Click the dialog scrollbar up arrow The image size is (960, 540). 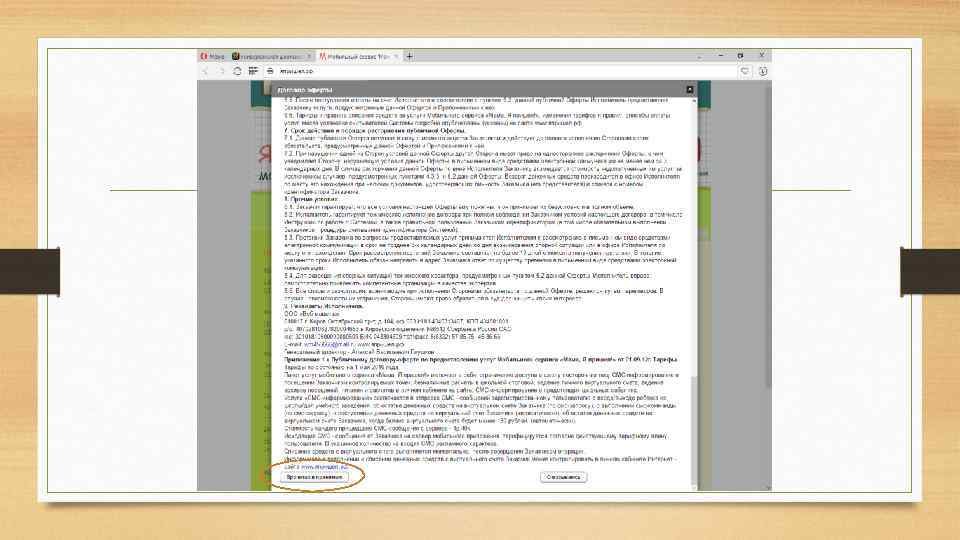click(x=694, y=100)
